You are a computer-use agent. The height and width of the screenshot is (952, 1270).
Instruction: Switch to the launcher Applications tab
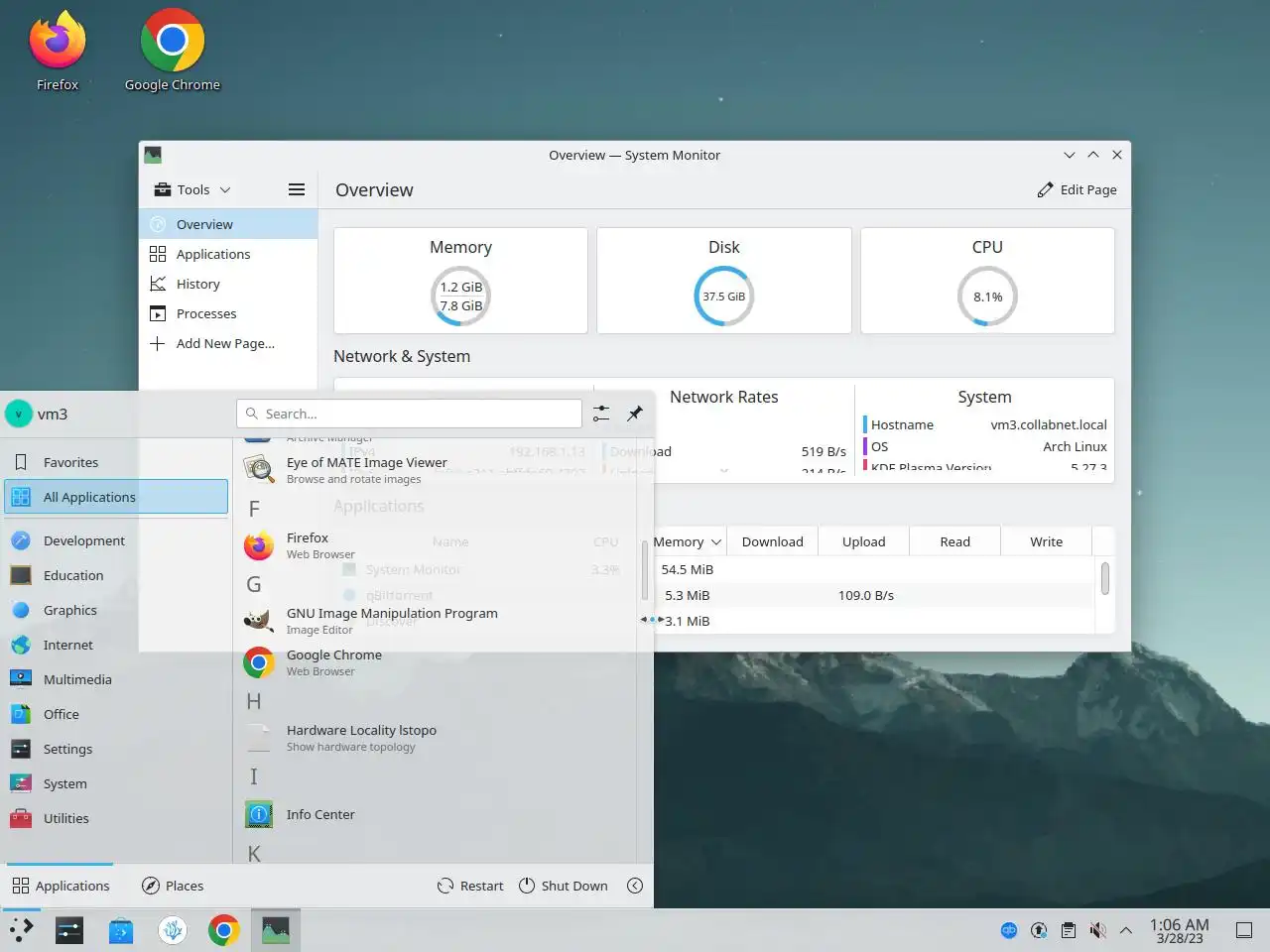tap(62, 886)
